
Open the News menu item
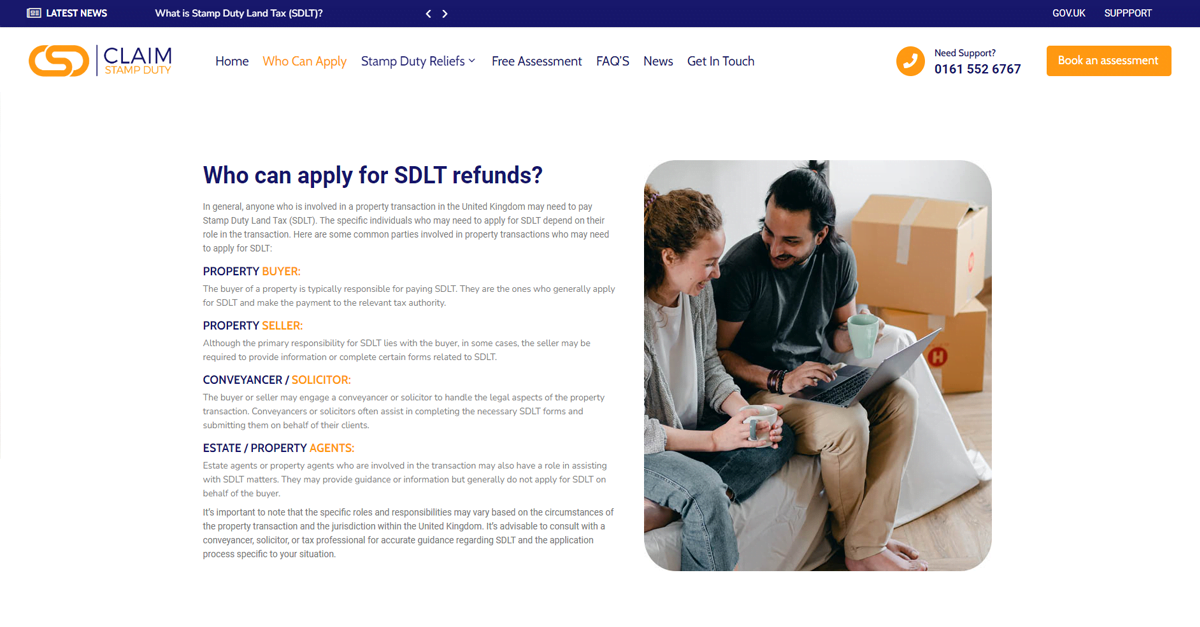pos(658,61)
